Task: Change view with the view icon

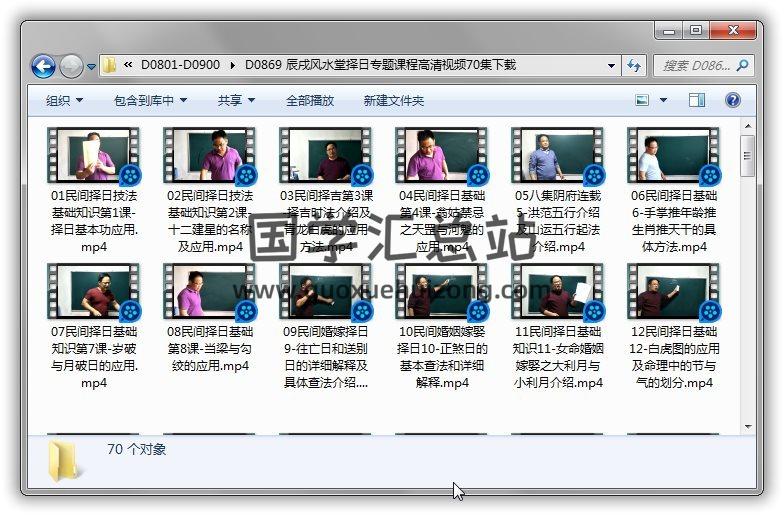Action: point(642,100)
